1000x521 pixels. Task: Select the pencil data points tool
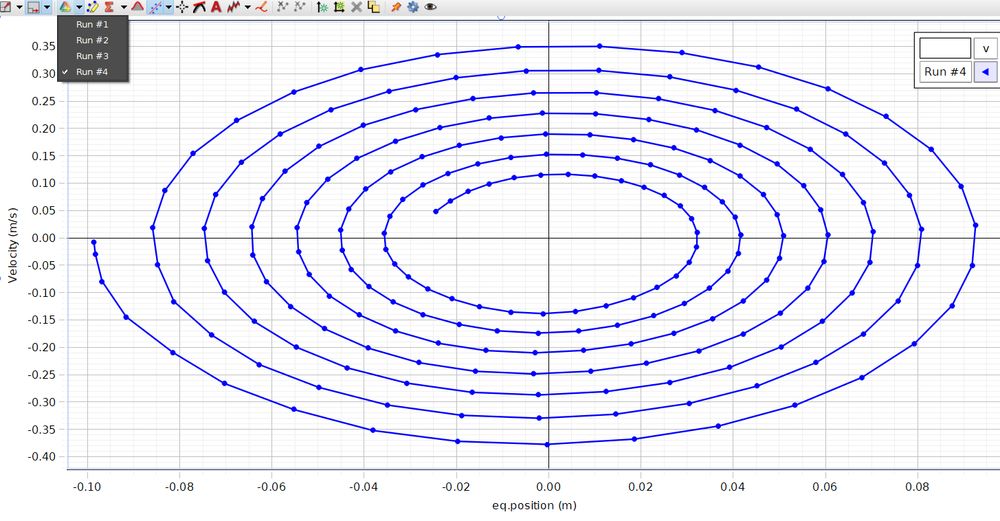tap(92, 7)
